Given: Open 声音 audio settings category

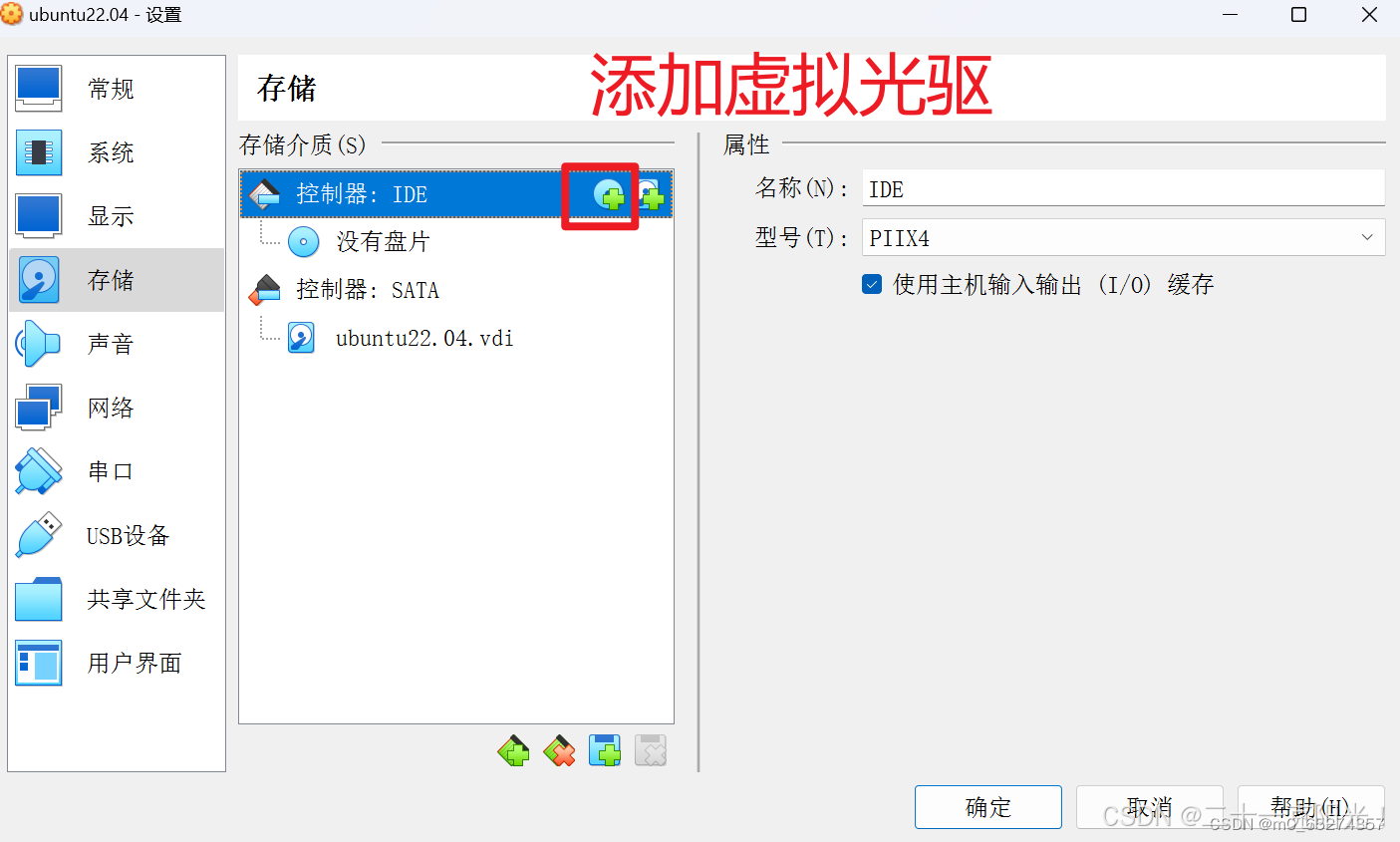Looking at the screenshot, I should pyautogui.click(x=117, y=344).
